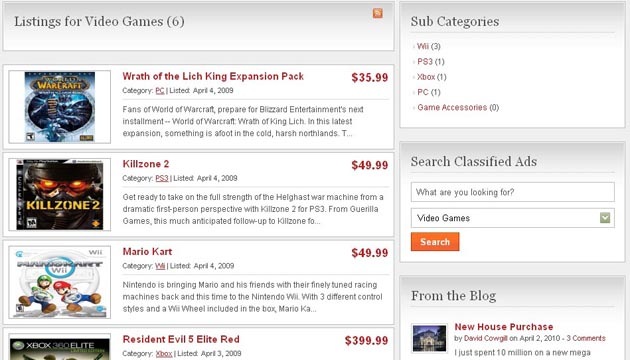Expand the Video Games category dropdown arrow
This screenshot has height=360, width=630.
pos(605,218)
